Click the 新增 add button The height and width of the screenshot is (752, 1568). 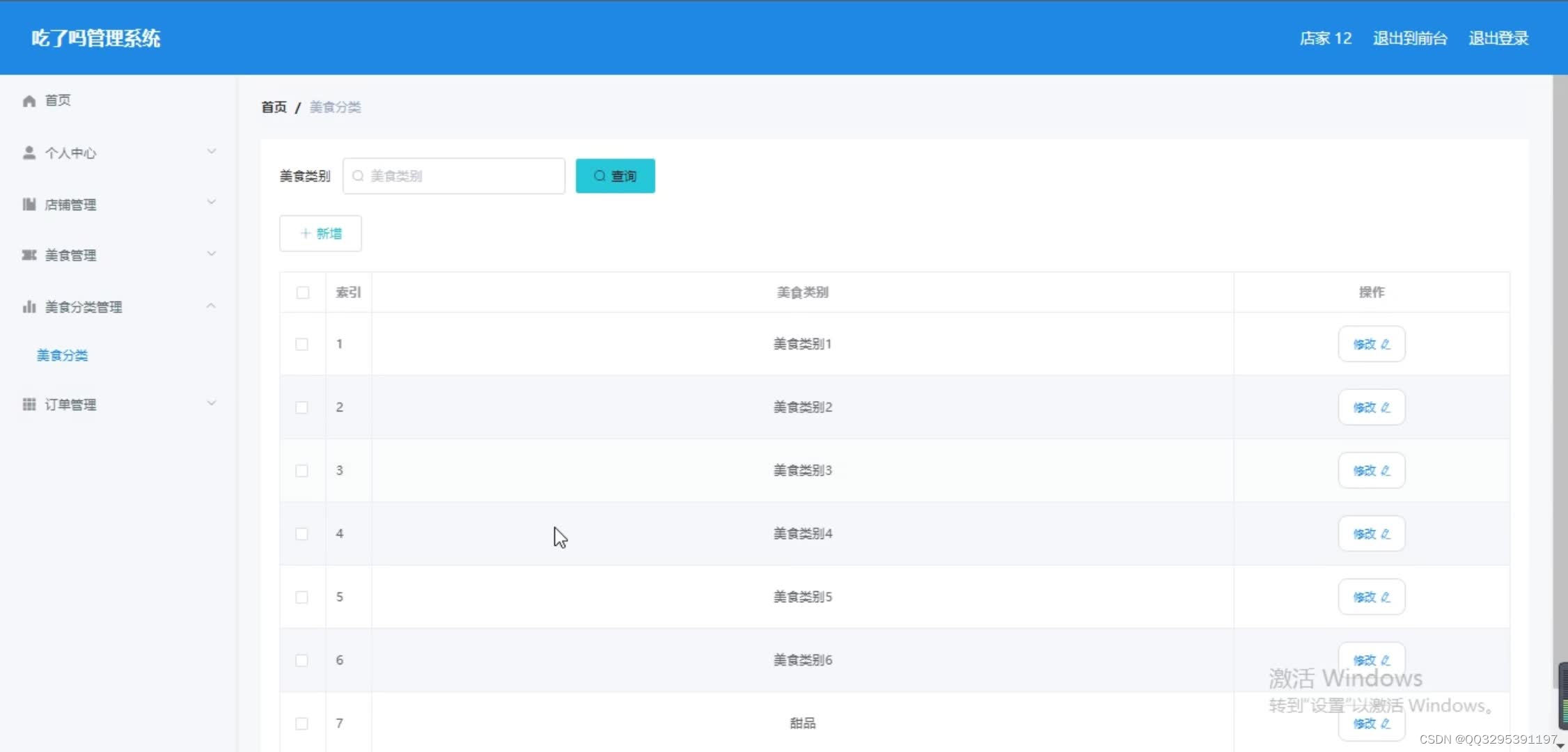[x=320, y=233]
